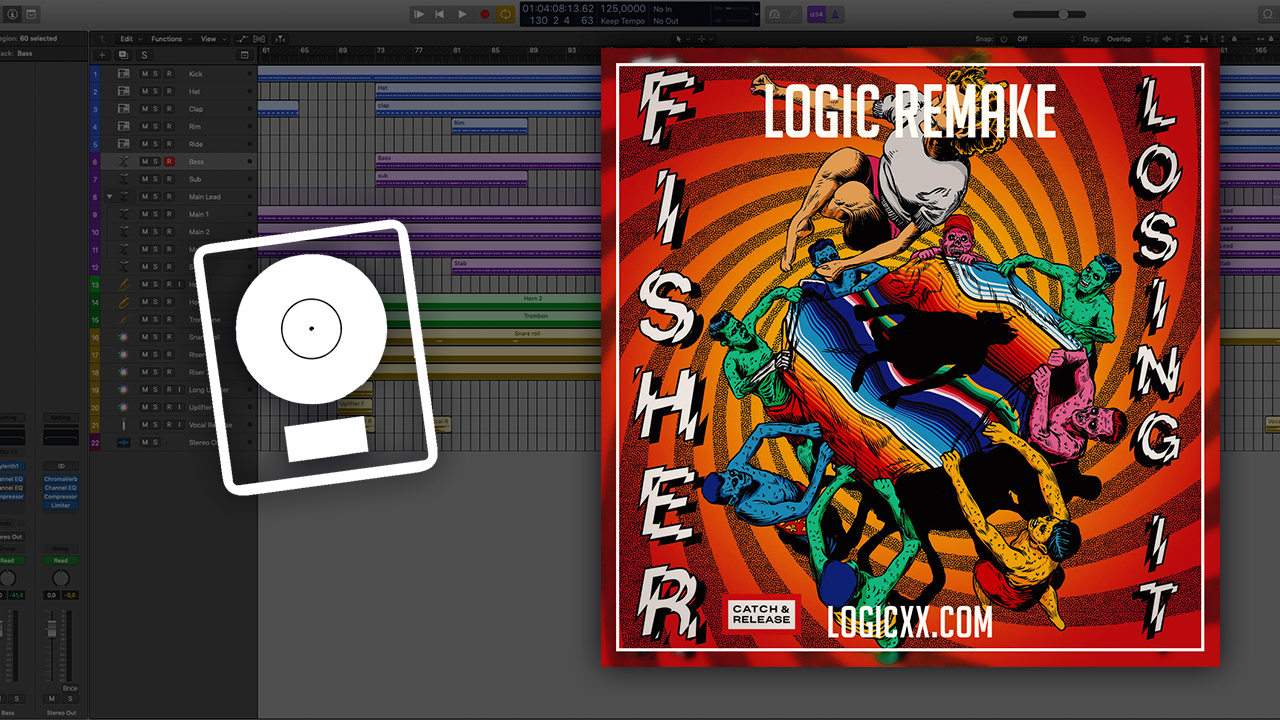1280x720 pixels.
Task: Mute the Stereo Out channel strip
Action: coord(52,698)
